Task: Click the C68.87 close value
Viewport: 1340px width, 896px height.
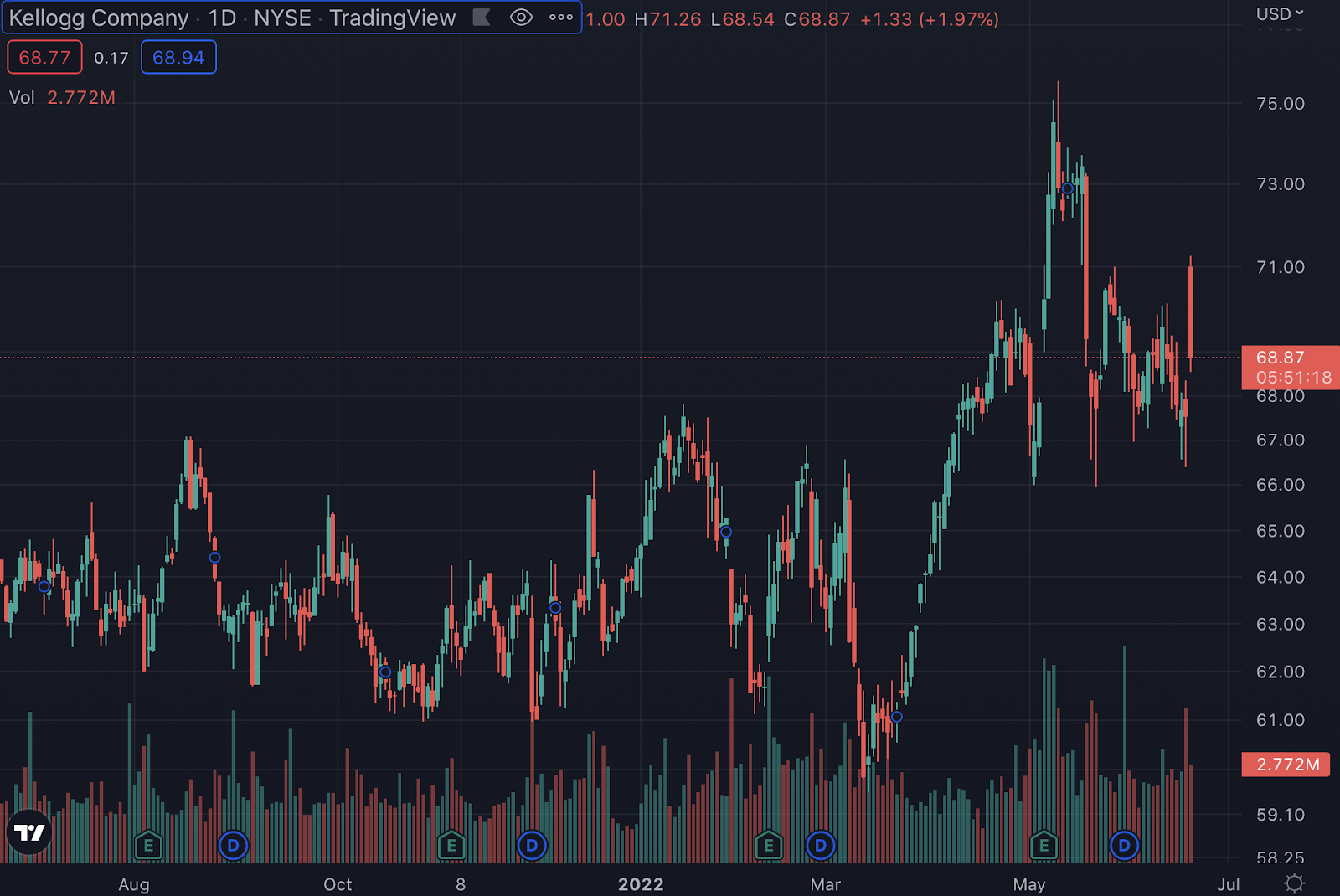Action: 817,19
